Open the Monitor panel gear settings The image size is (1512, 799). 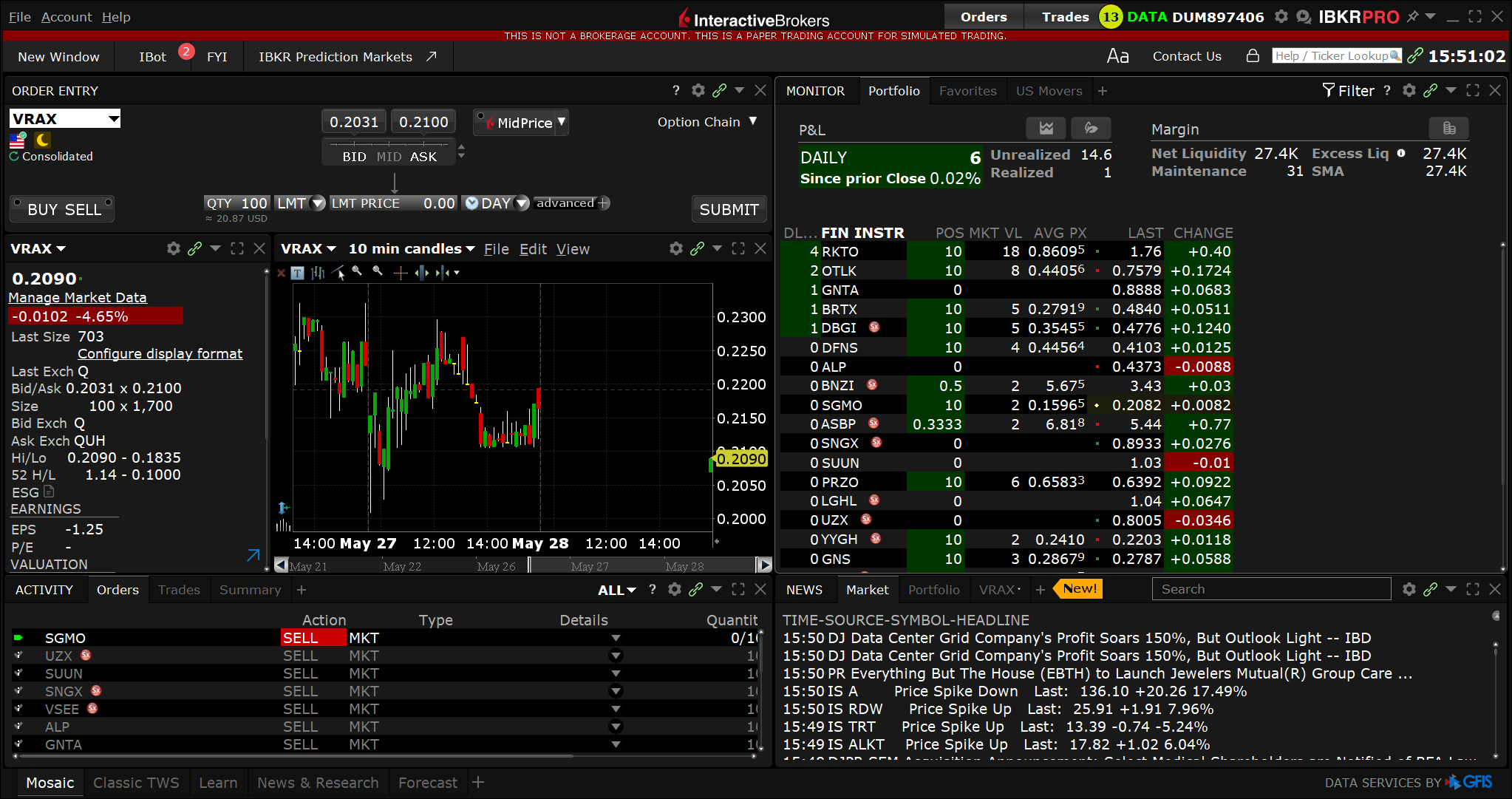[1409, 90]
